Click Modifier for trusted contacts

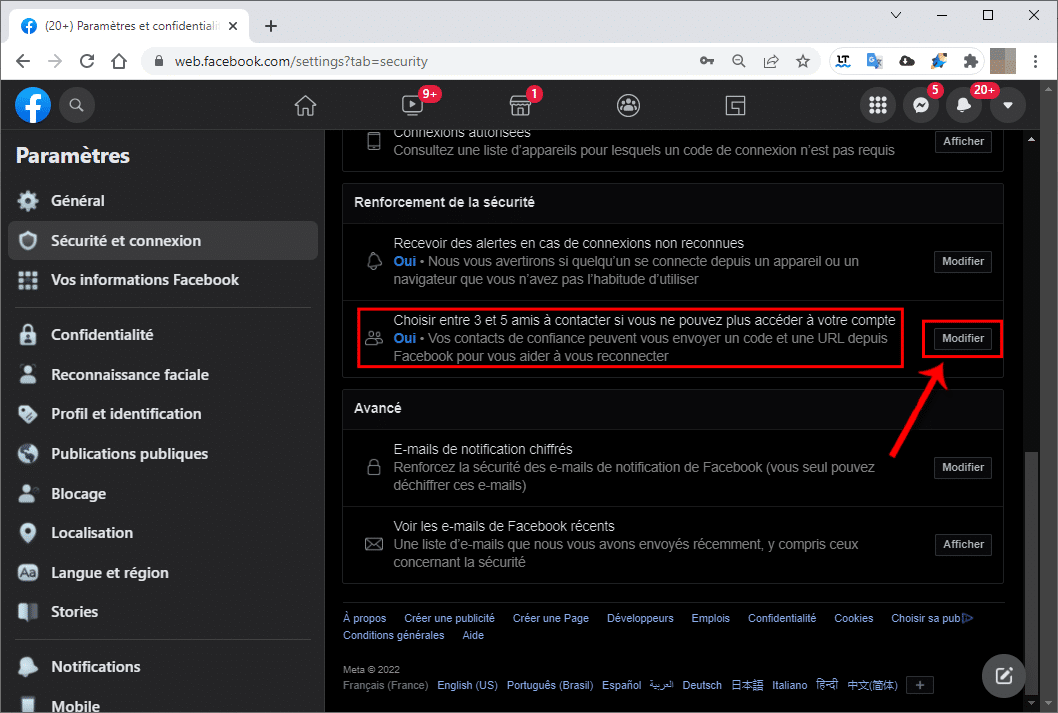coord(963,339)
